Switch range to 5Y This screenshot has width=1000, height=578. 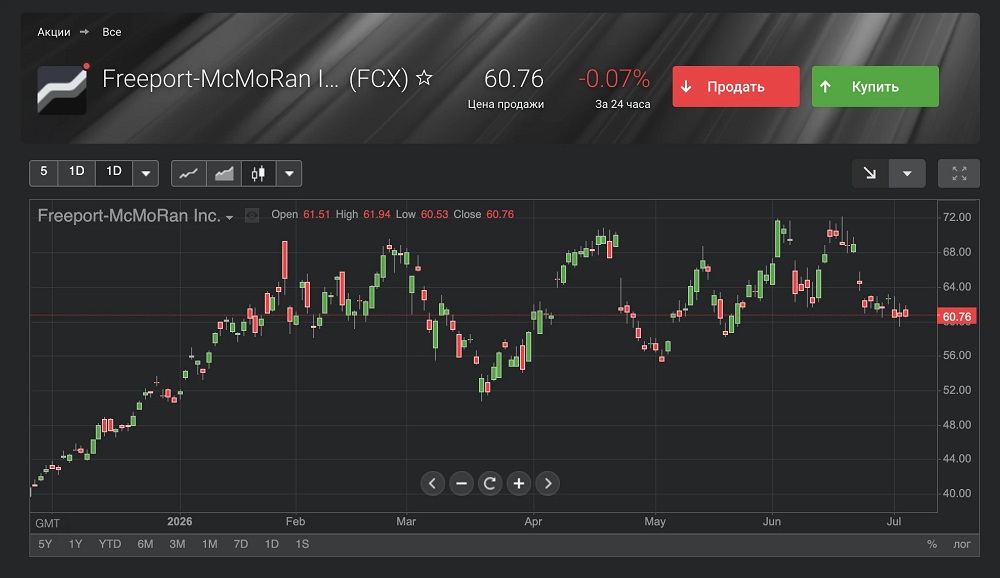(x=45, y=544)
